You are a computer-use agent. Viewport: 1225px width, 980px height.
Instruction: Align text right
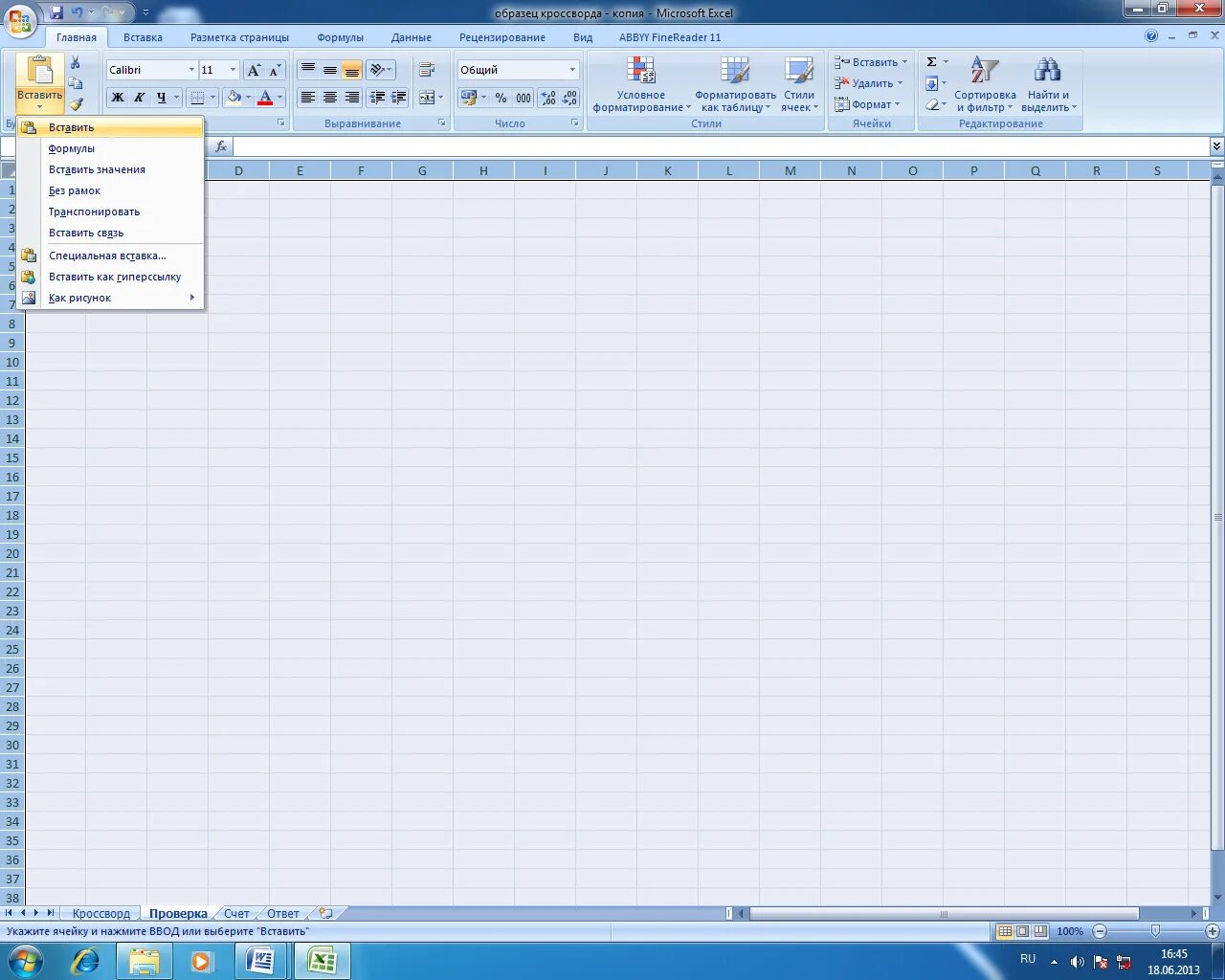(x=352, y=98)
